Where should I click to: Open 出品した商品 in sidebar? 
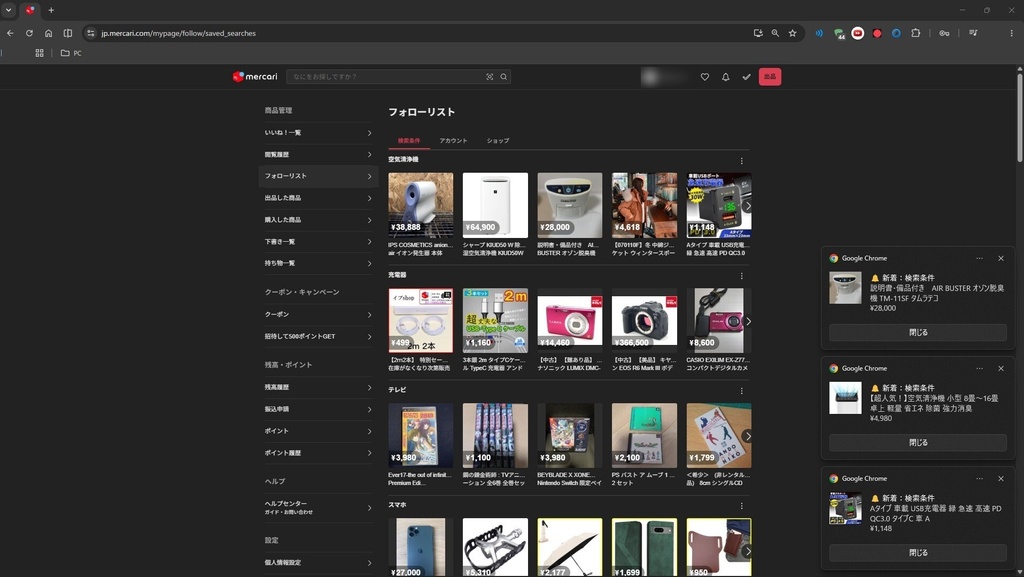click(318, 198)
